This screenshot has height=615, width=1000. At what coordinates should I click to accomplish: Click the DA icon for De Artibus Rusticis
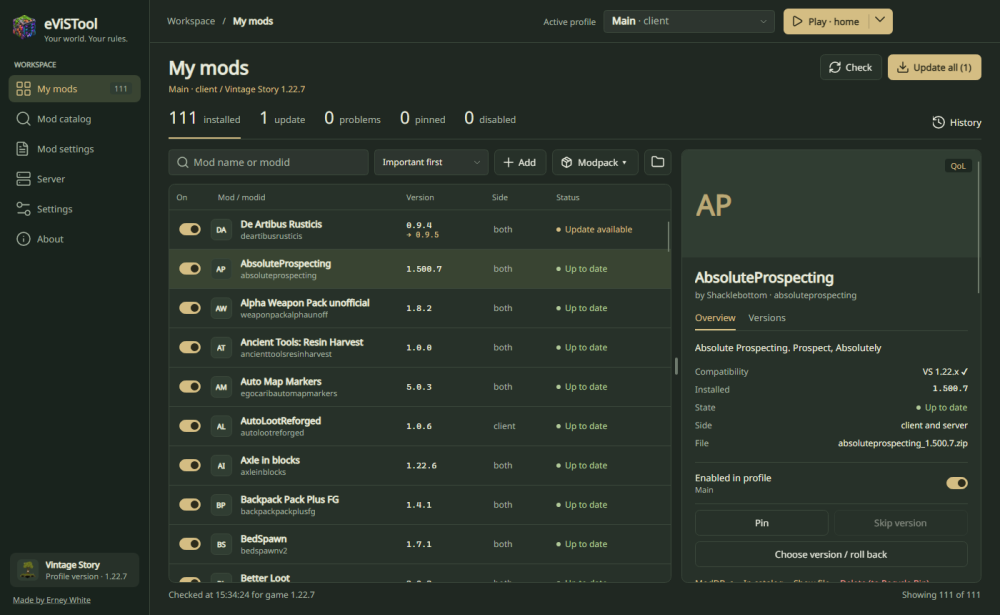221,230
